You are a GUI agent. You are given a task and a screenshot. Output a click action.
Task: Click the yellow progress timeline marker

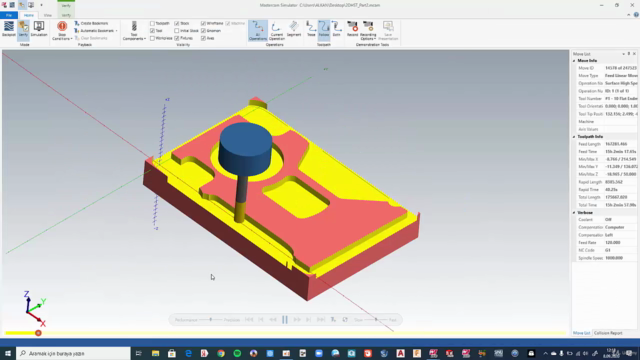(x=38, y=333)
